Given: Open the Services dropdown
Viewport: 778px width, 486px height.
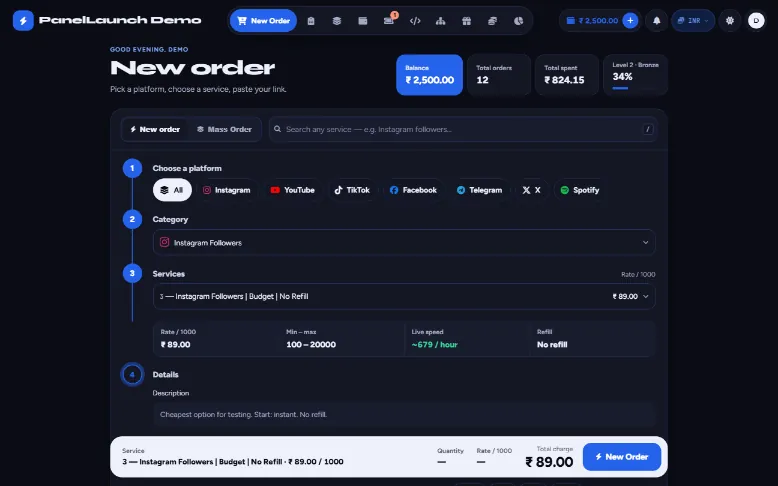Looking at the screenshot, I should 404,296.
